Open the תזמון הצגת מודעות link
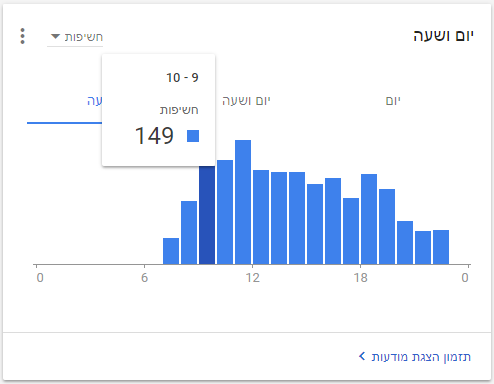 pyautogui.click(x=421, y=357)
